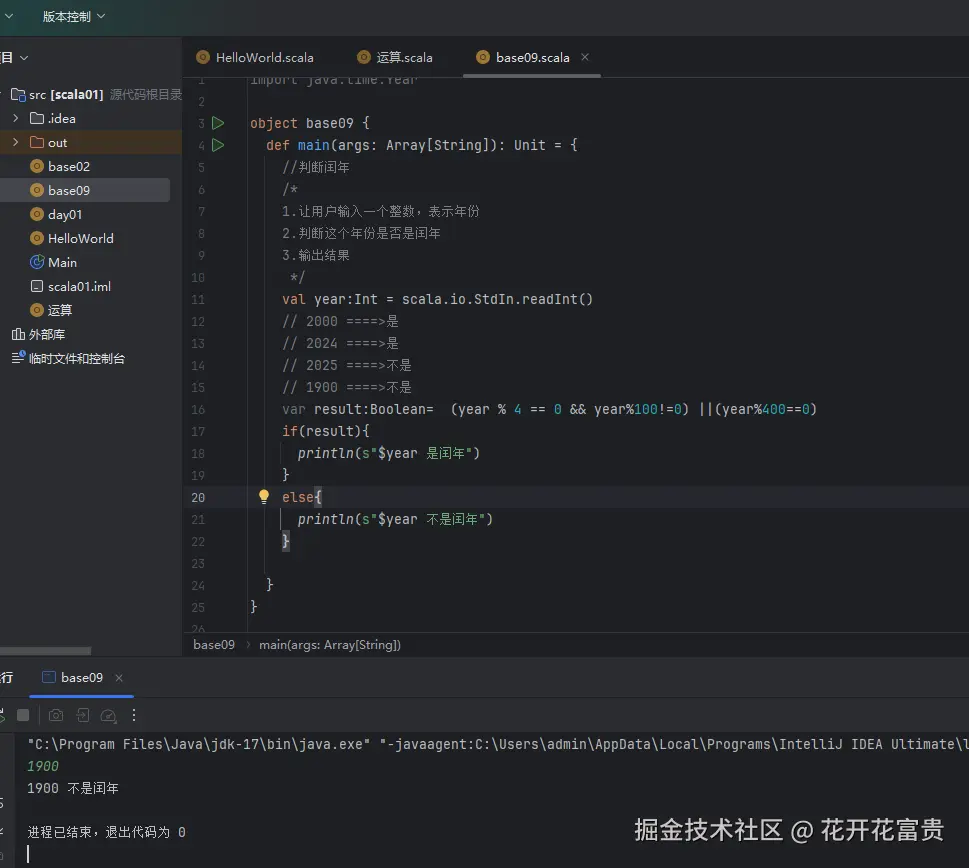Click the src folder icon
Viewport: 969px width, 868px height.
pos(18,95)
